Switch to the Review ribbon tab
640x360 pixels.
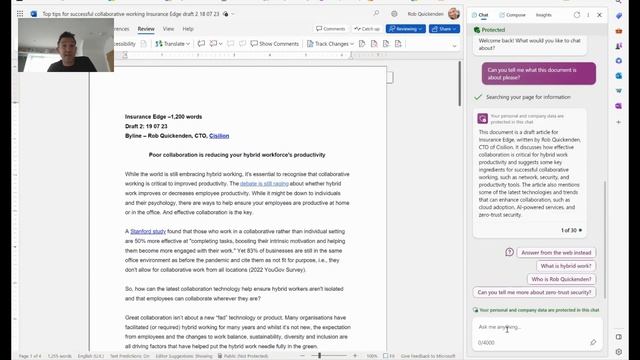pyautogui.click(x=146, y=29)
